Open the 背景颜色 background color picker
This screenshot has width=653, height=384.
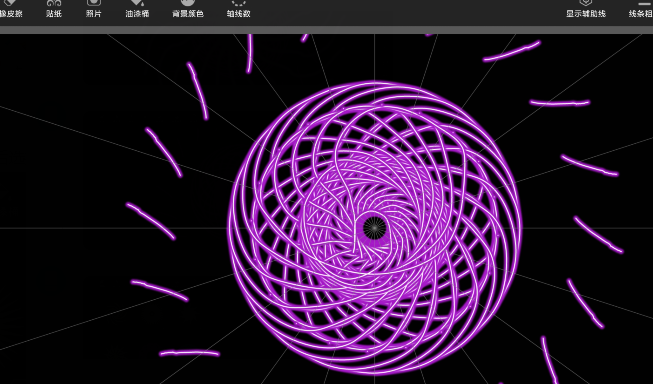pyautogui.click(x=188, y=9)
